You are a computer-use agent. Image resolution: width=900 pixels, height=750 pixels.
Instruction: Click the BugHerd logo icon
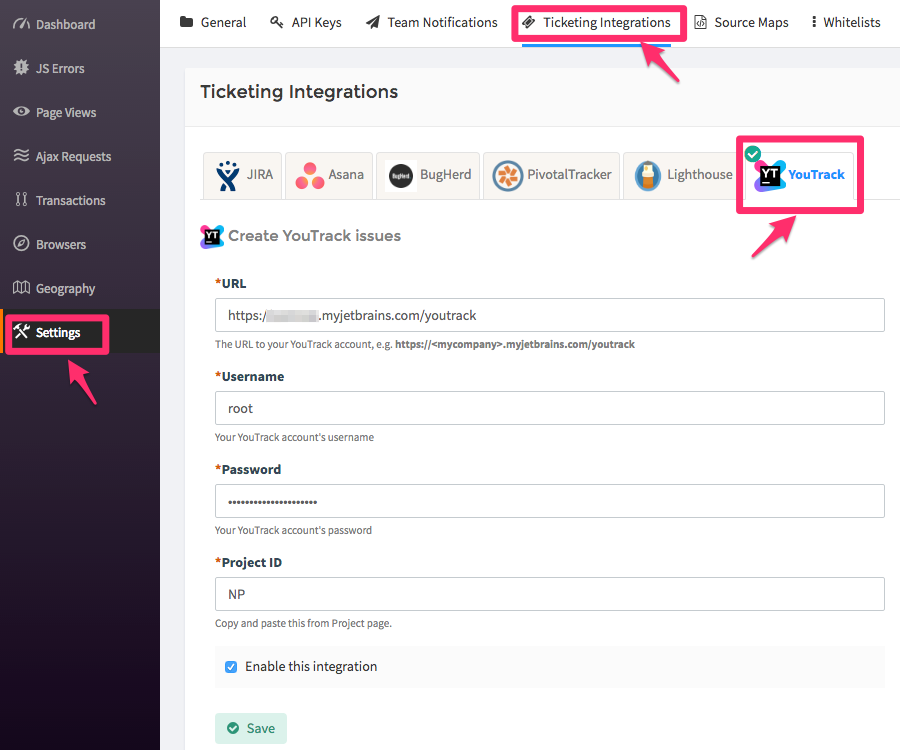[x=401, y=176]
